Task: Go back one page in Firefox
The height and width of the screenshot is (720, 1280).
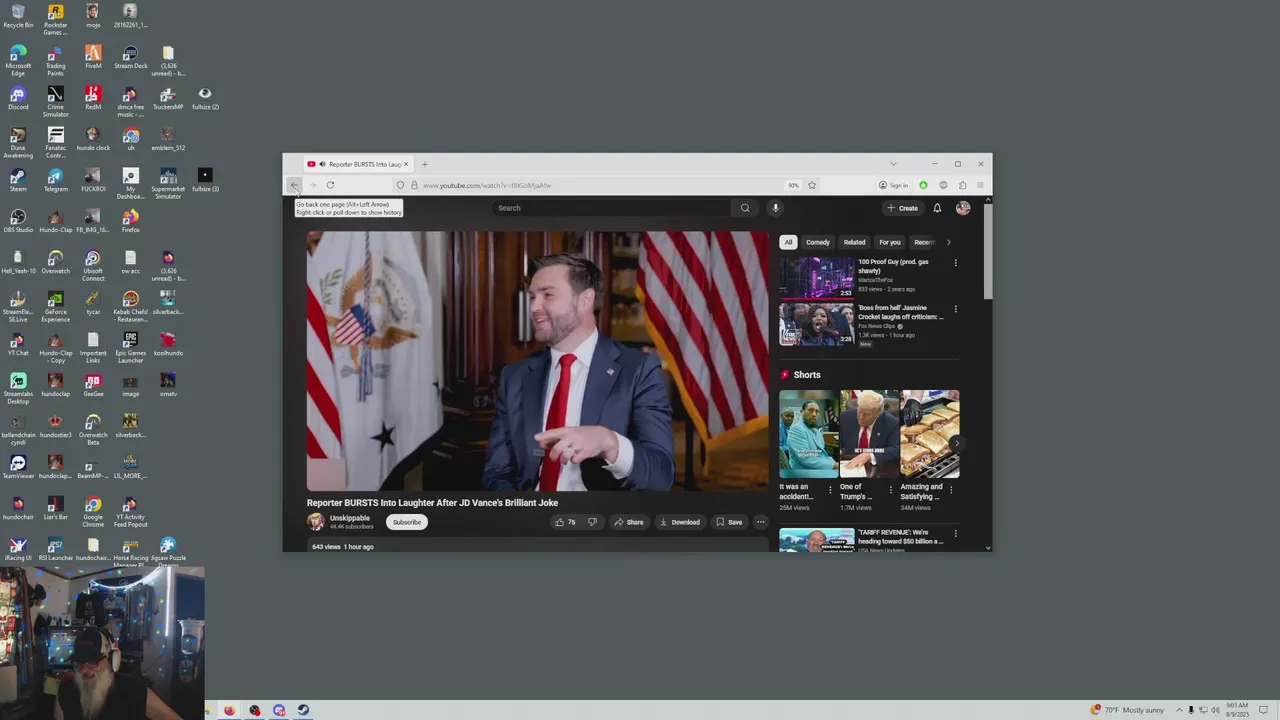Action: 294,185
